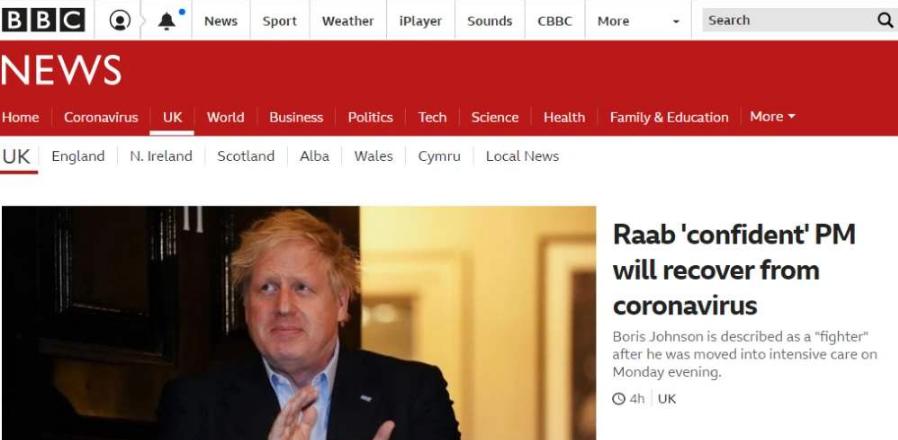
Task: Click the UK tag under the article
Action: pyautogui.click(x=667, y=399)
